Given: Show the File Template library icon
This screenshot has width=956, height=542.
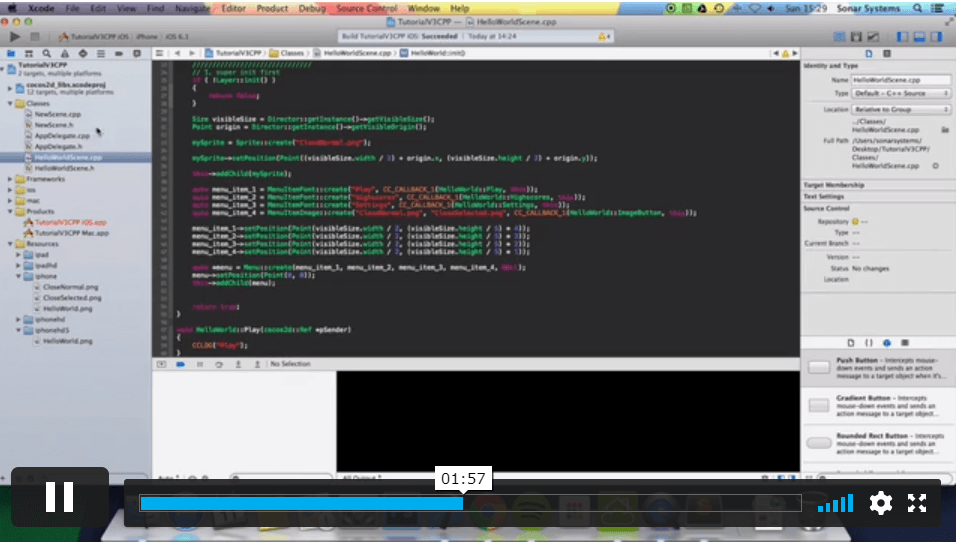Looking at the screenshot, I should (x=851, y=343).
